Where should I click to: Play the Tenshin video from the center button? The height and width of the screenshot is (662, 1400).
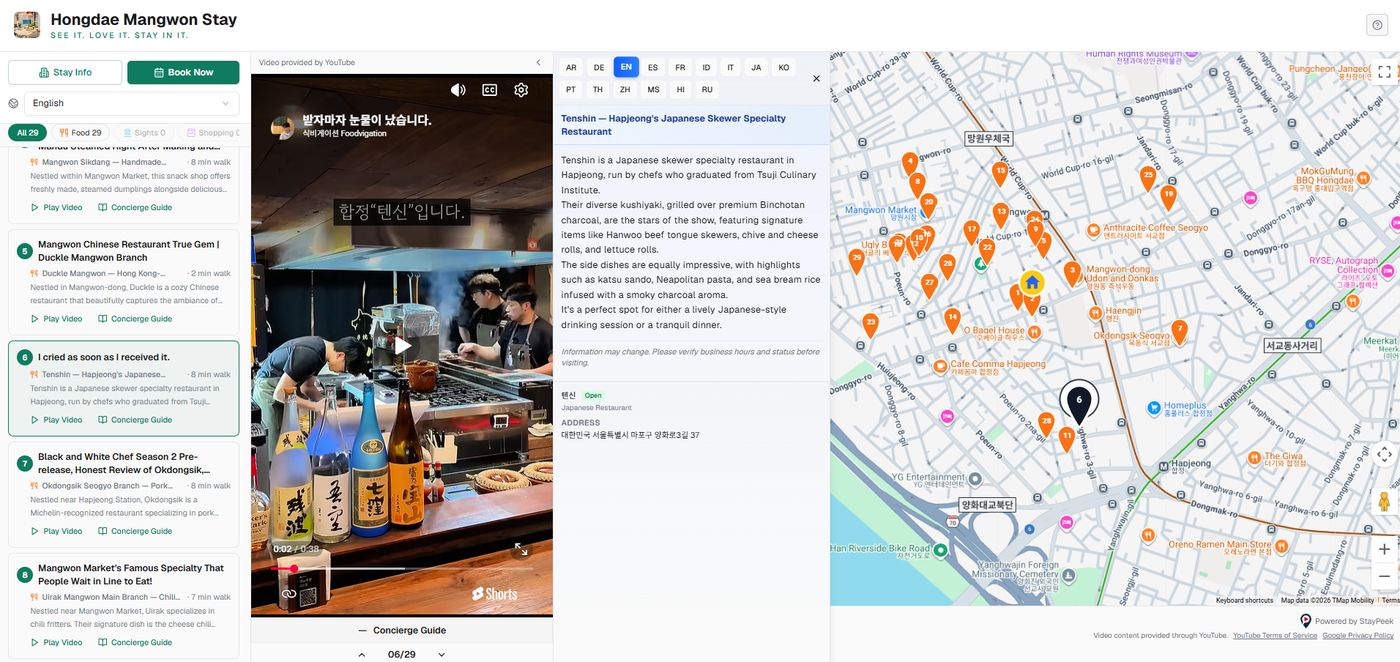(x=402, y=346)
